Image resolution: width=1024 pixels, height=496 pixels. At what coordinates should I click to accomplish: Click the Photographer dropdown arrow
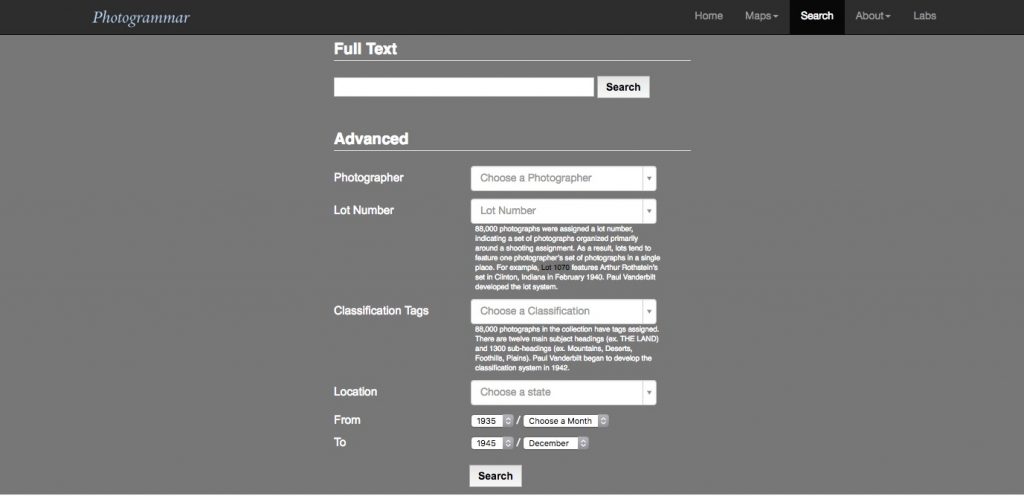tap(649, 178)
